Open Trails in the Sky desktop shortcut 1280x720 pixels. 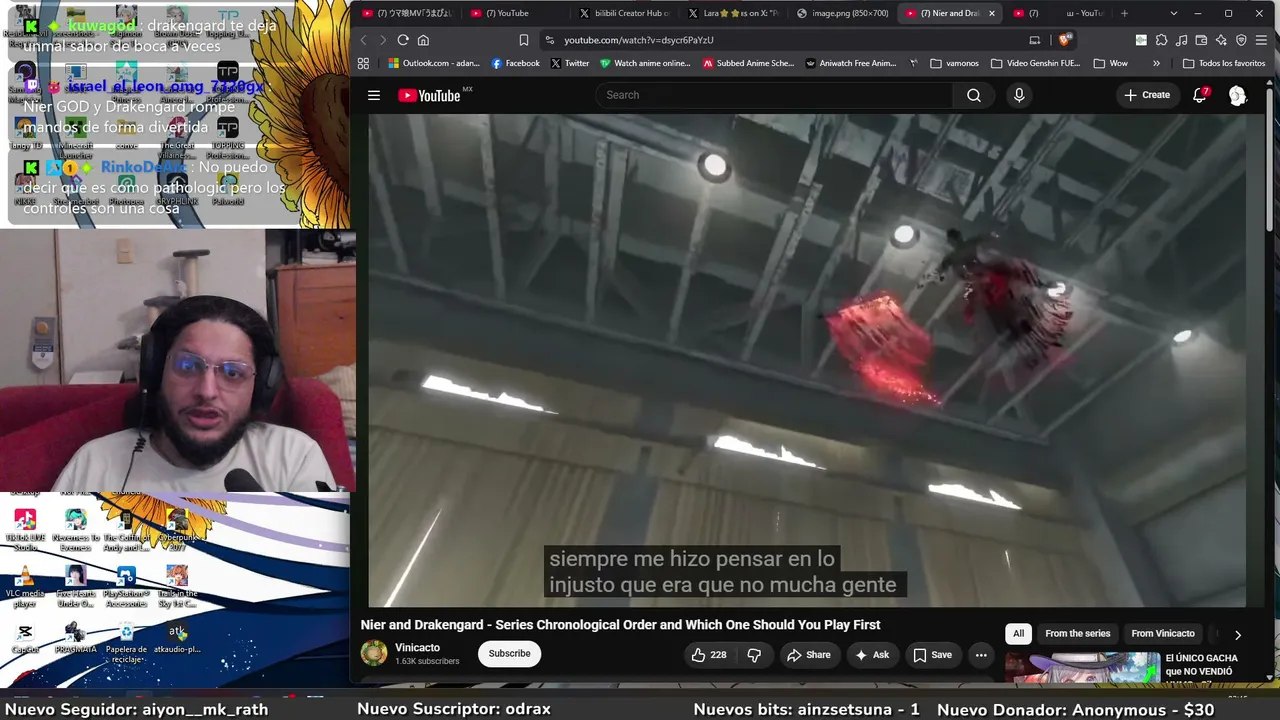click(177, 586)
